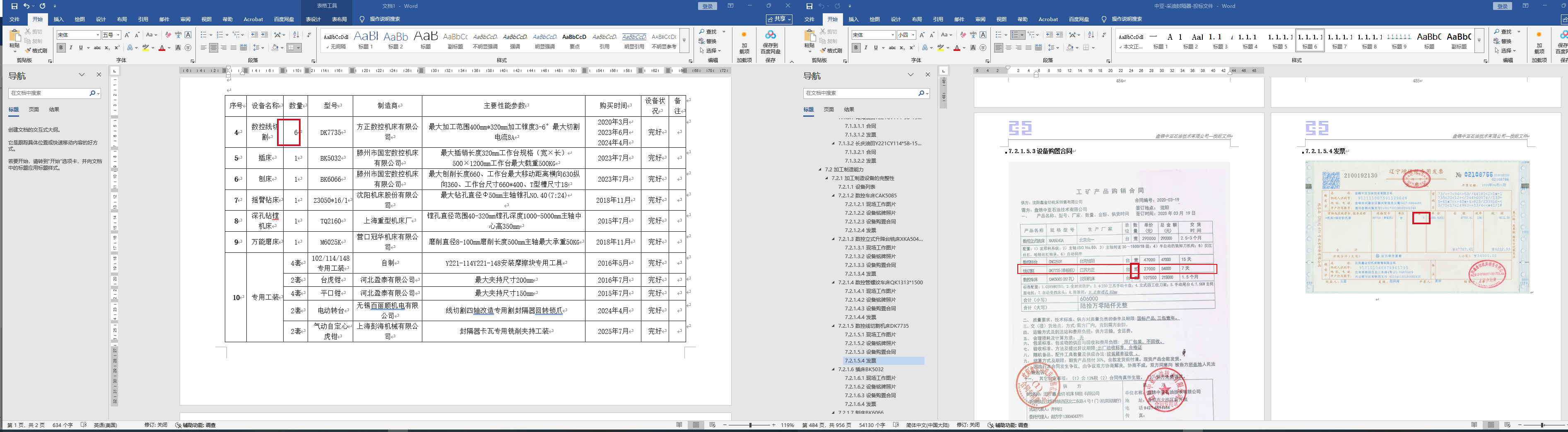Increase indent in left window ribbon

click(265, 35)
